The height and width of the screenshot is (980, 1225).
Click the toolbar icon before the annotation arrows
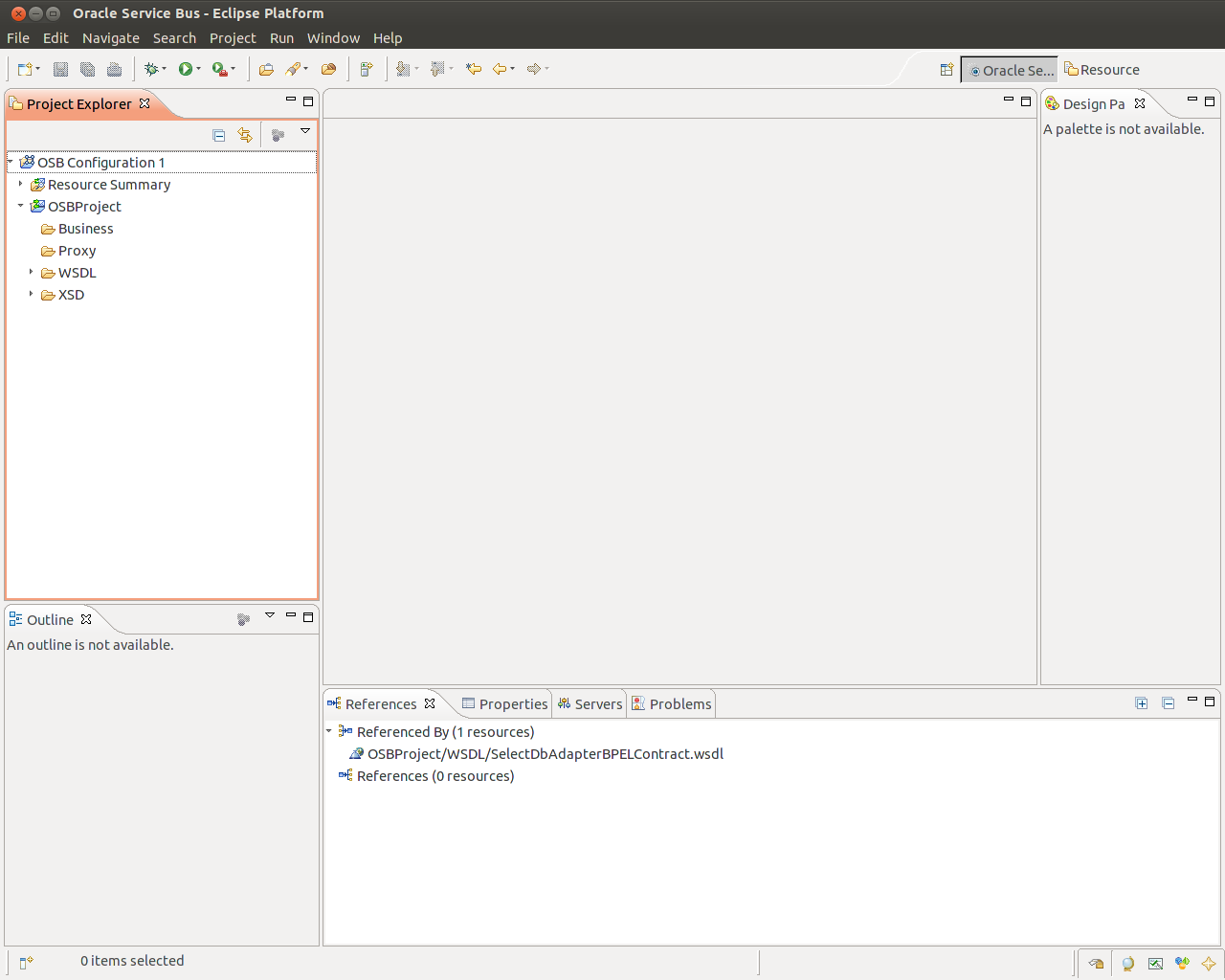click(366, 69)
